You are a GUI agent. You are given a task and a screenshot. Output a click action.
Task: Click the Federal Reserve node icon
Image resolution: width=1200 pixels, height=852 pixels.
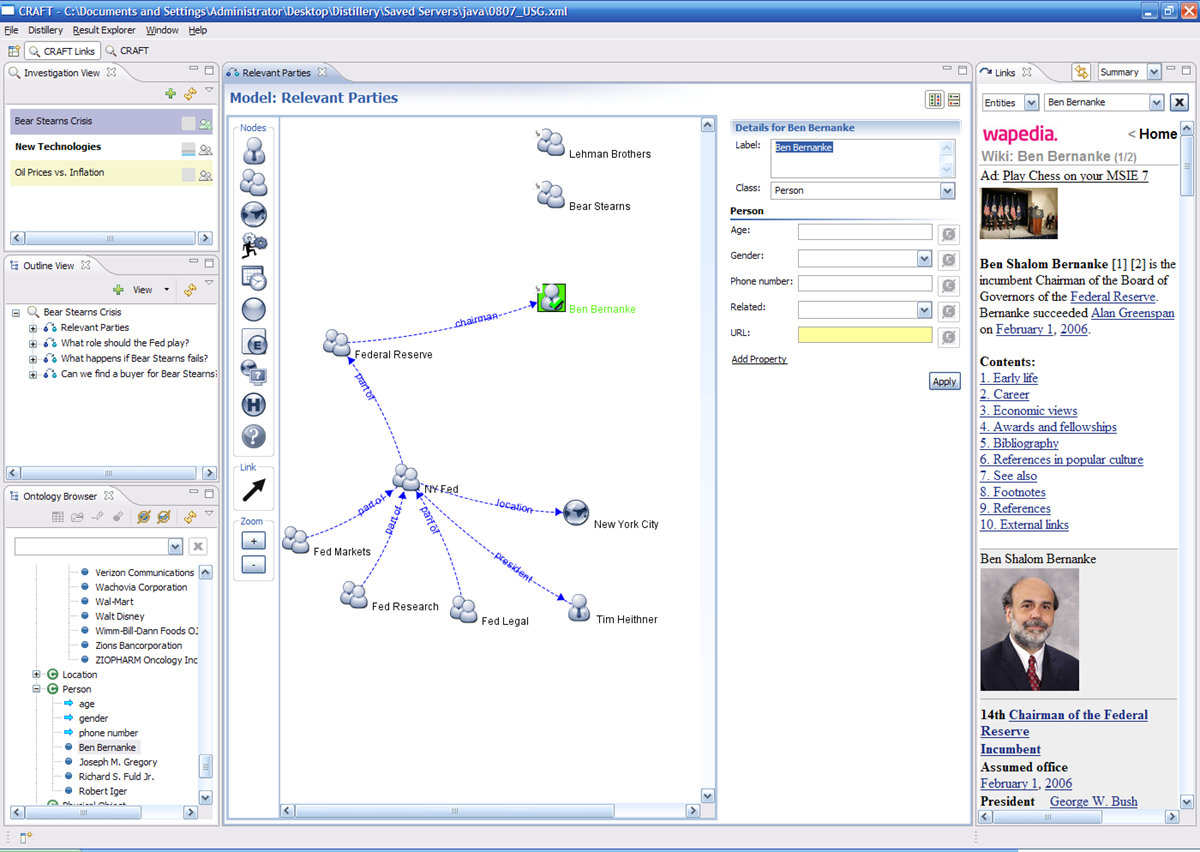337,342
